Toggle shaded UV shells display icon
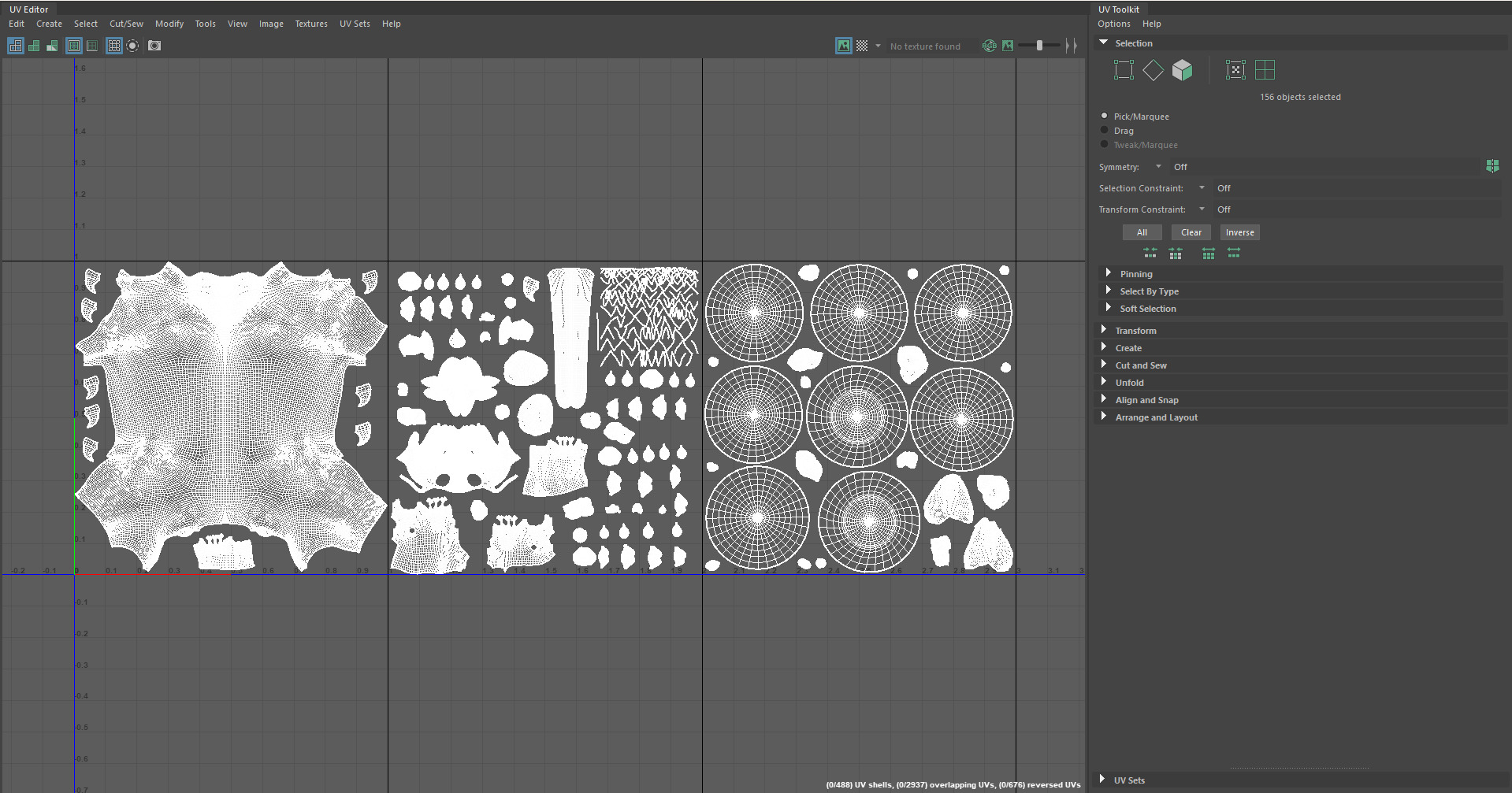Viewport: 1512px width, 793px height. [34, 46]
